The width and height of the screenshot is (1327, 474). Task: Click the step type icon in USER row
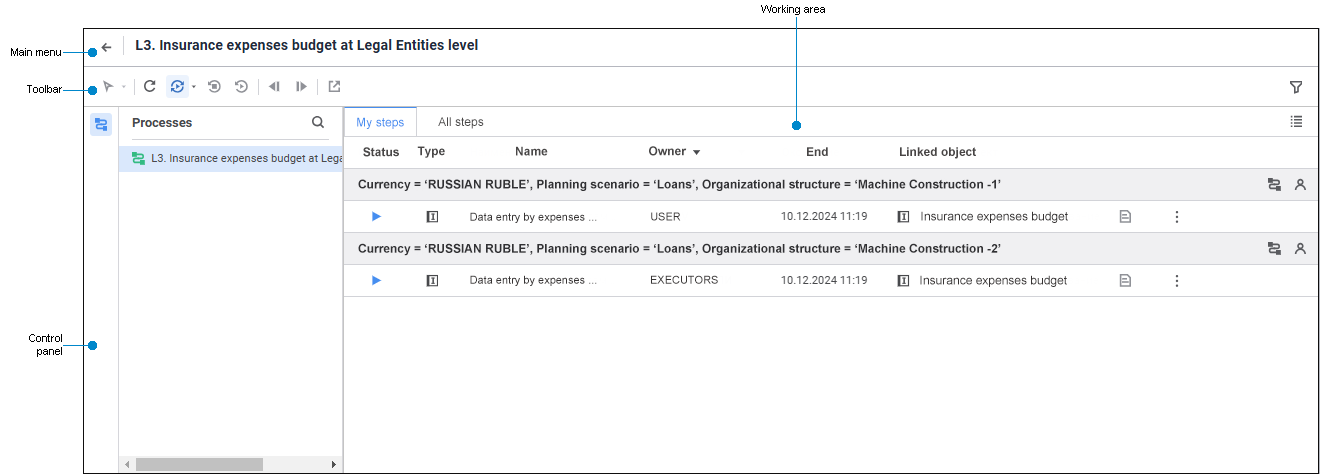[x=432, y=216]
